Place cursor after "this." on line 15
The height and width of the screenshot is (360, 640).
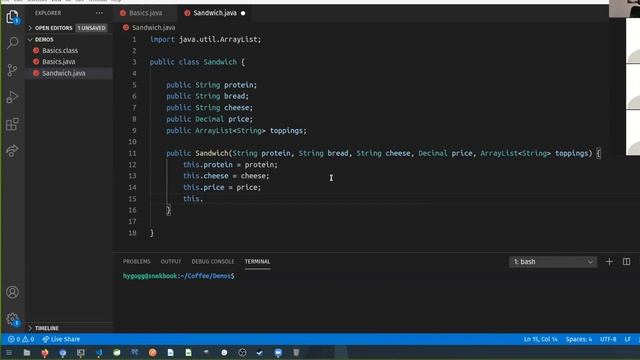(203, 199)
